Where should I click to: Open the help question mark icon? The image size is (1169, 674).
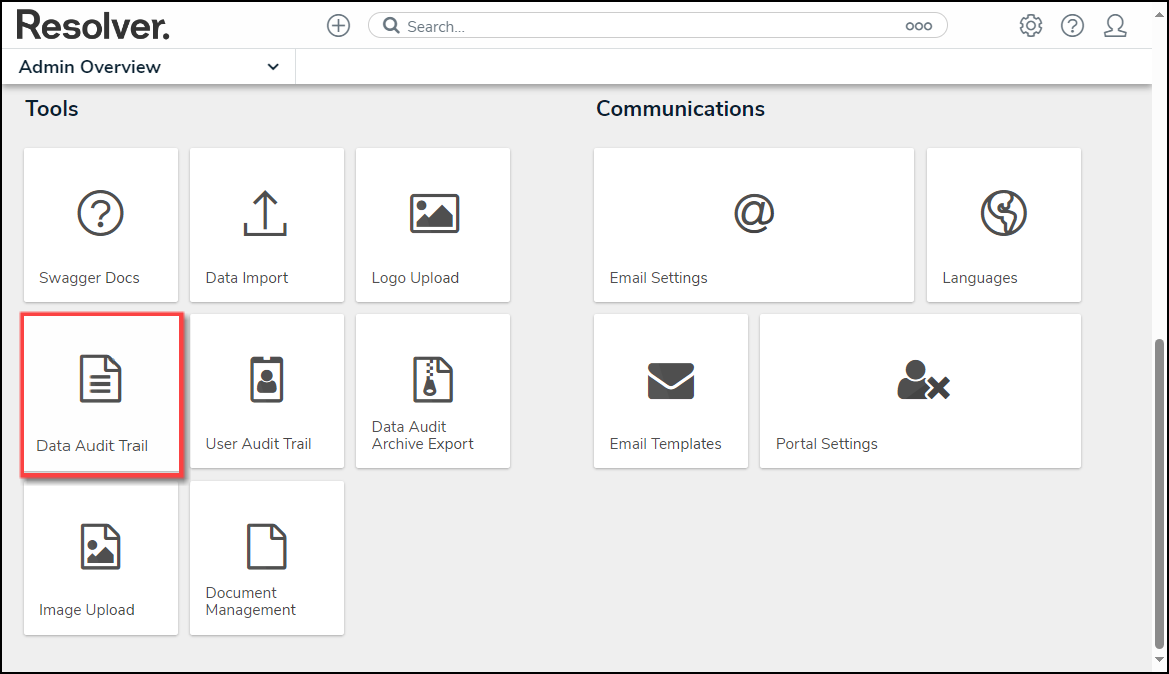pyautogui.click(x=1072, y=27)
